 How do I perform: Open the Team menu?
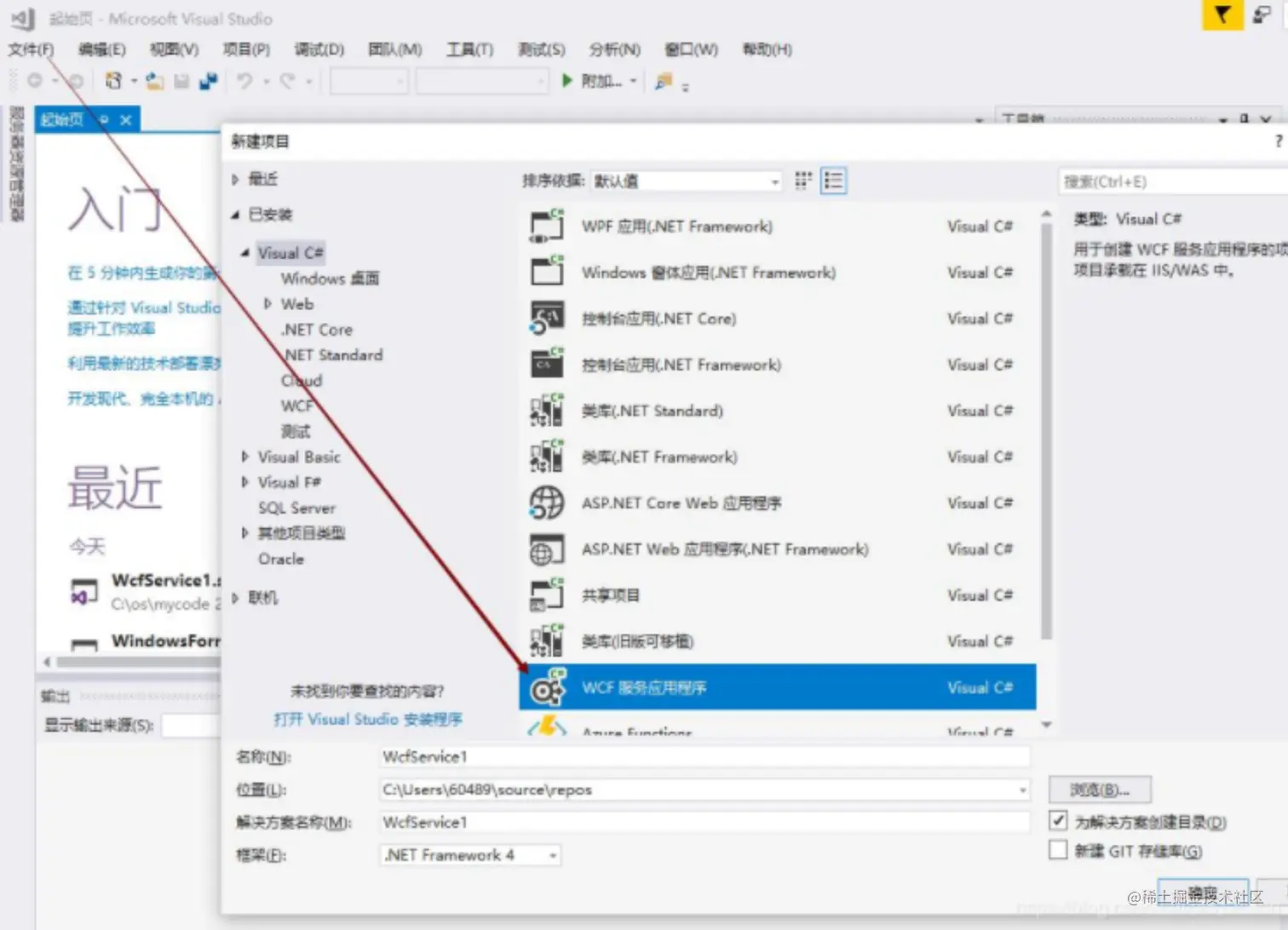coord(395,49)
